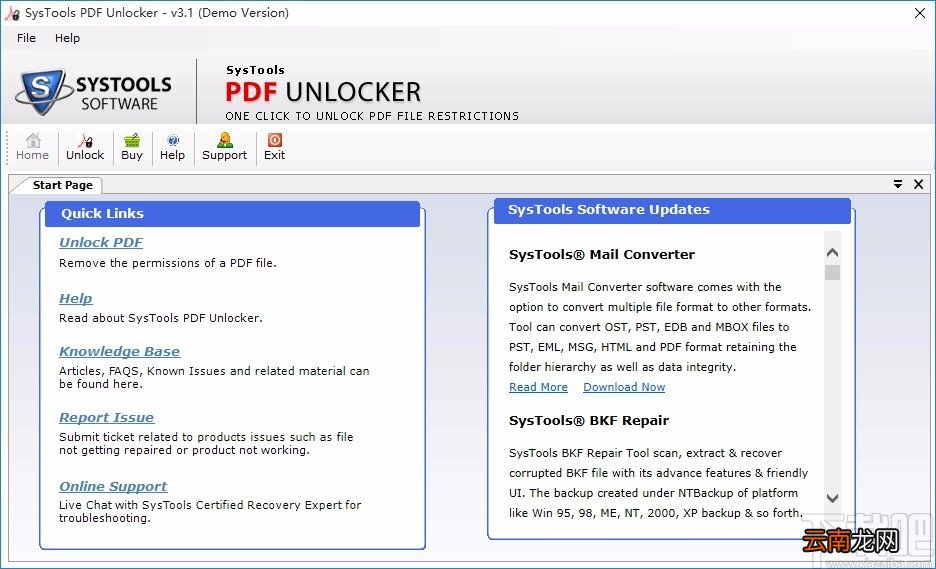Click Download Now under Mail Converter

pos(624,387)
